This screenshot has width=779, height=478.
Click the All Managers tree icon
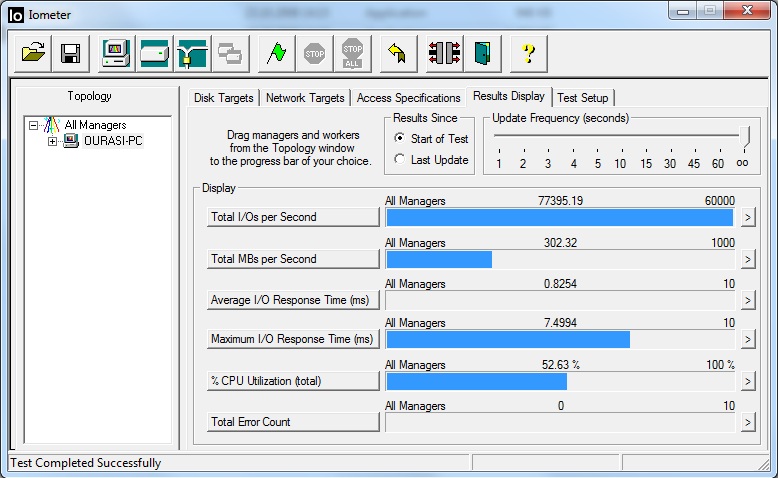(51, 125)
